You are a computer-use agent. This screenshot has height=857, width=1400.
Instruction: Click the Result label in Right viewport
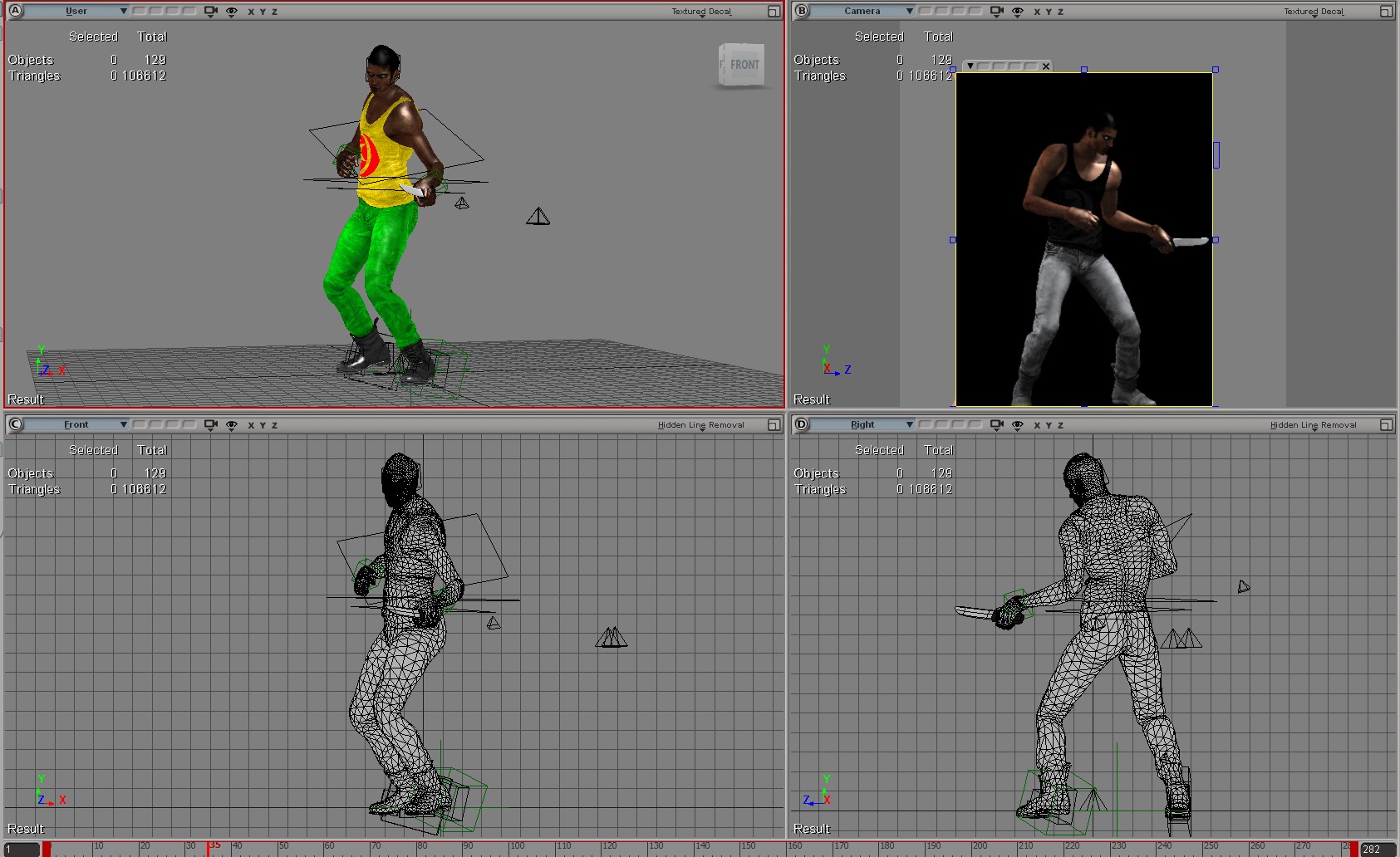(812, 829)
